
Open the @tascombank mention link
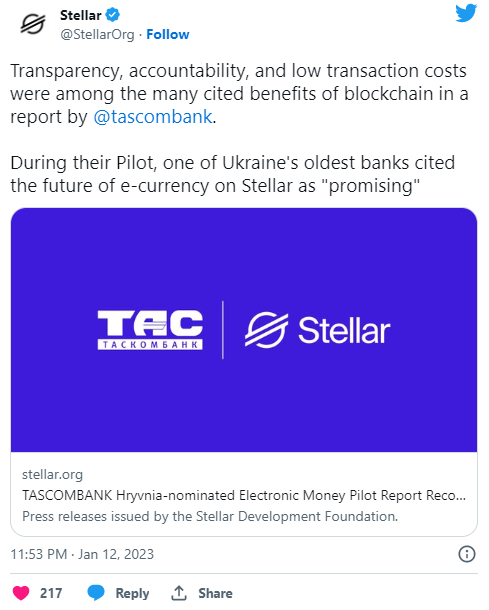tap(153, 117)
